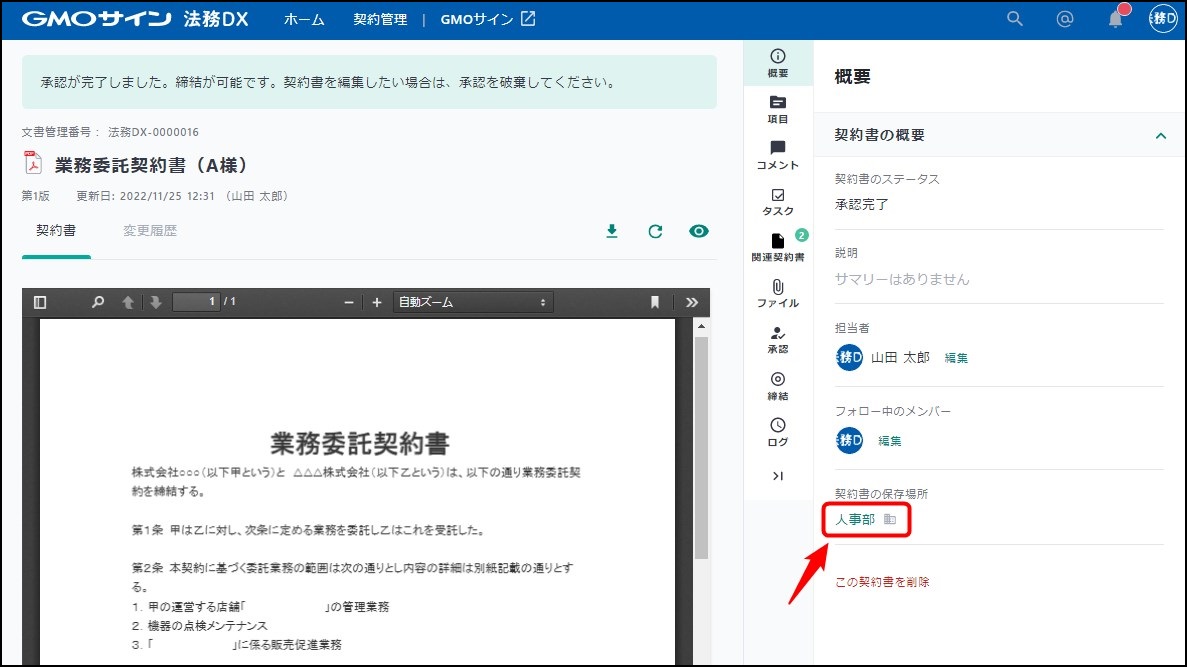This screenshot has width=1187, height=667.
Task: Open PDF viewer tools menu
Action: pos(692,302)
